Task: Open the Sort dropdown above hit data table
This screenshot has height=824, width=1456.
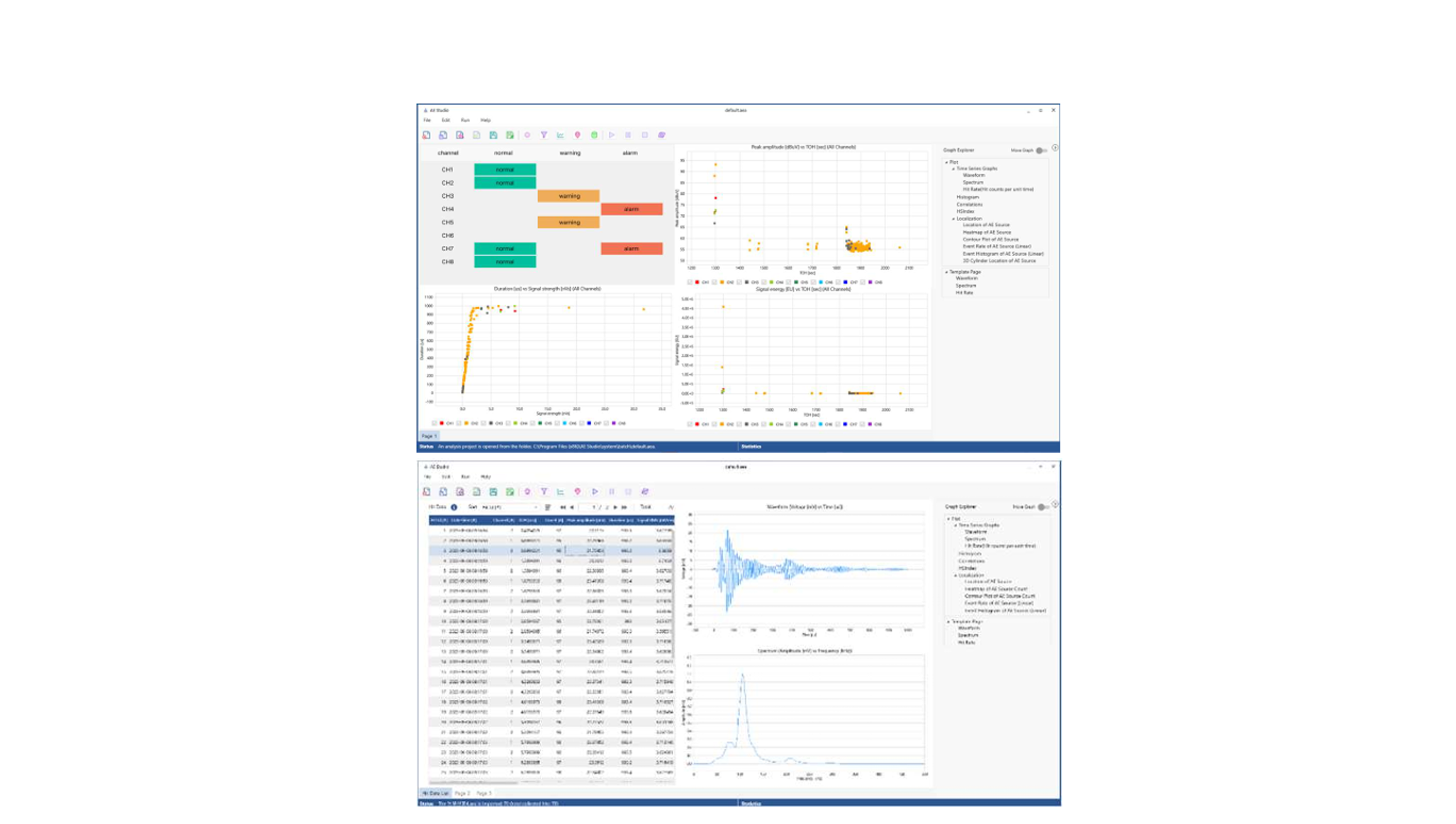Action: click(510, 507)
